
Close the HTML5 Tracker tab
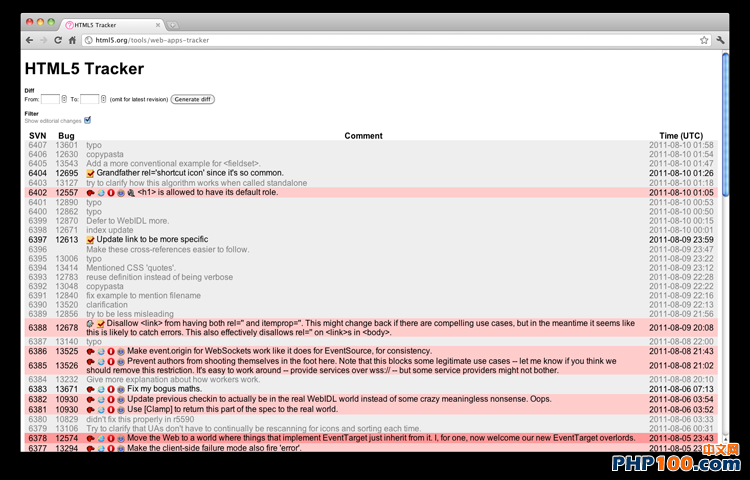point(158,25)
